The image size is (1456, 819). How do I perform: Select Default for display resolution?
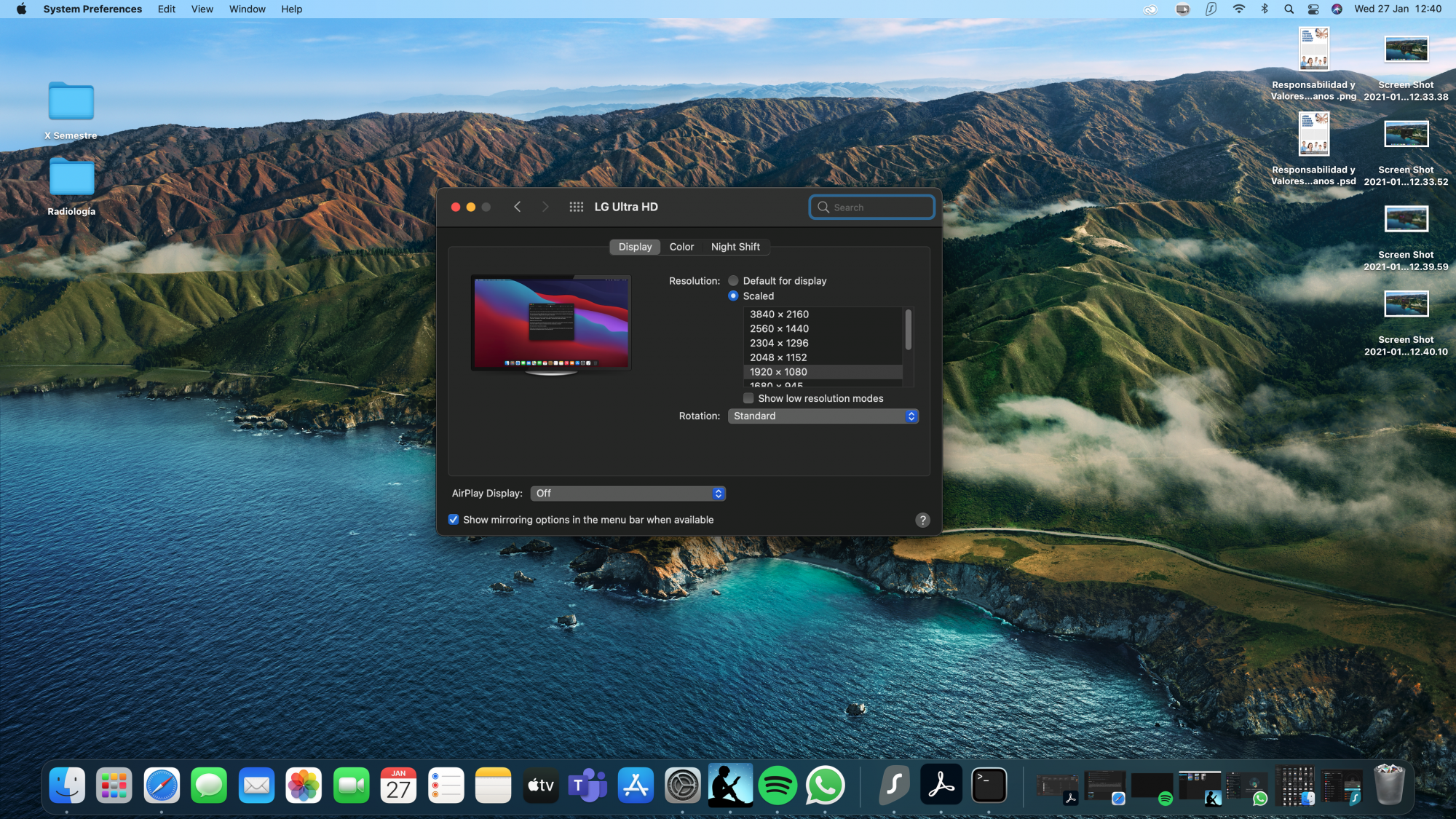coord(733,281)
